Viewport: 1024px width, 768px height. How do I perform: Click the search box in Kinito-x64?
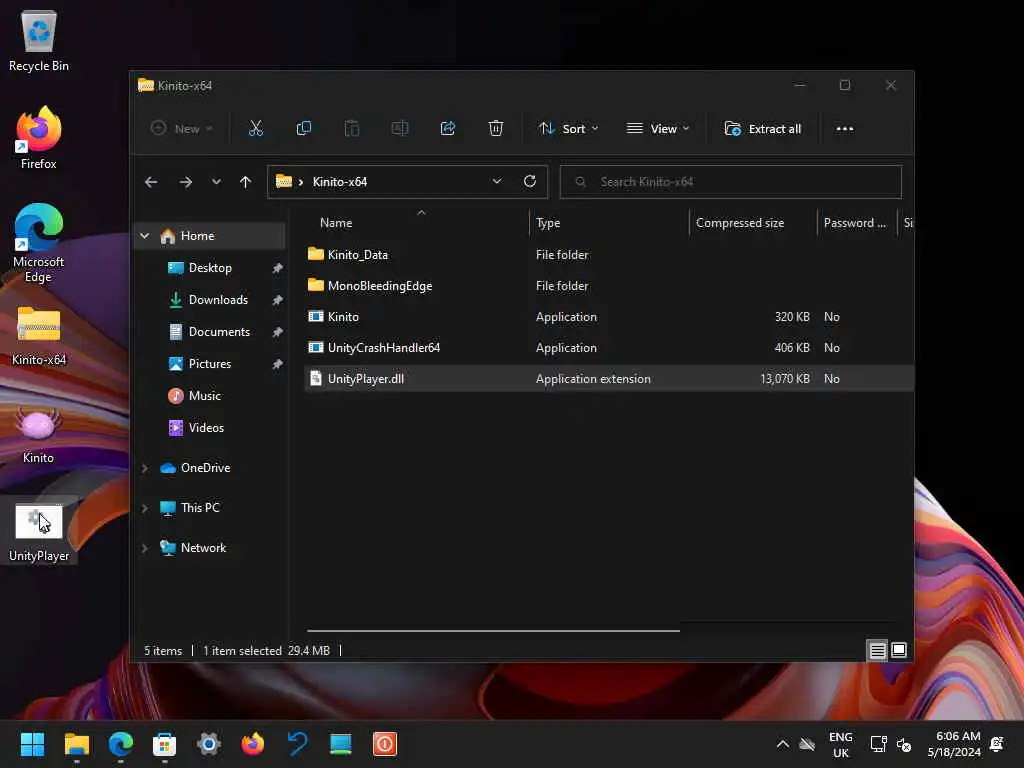tap(731, 182)
